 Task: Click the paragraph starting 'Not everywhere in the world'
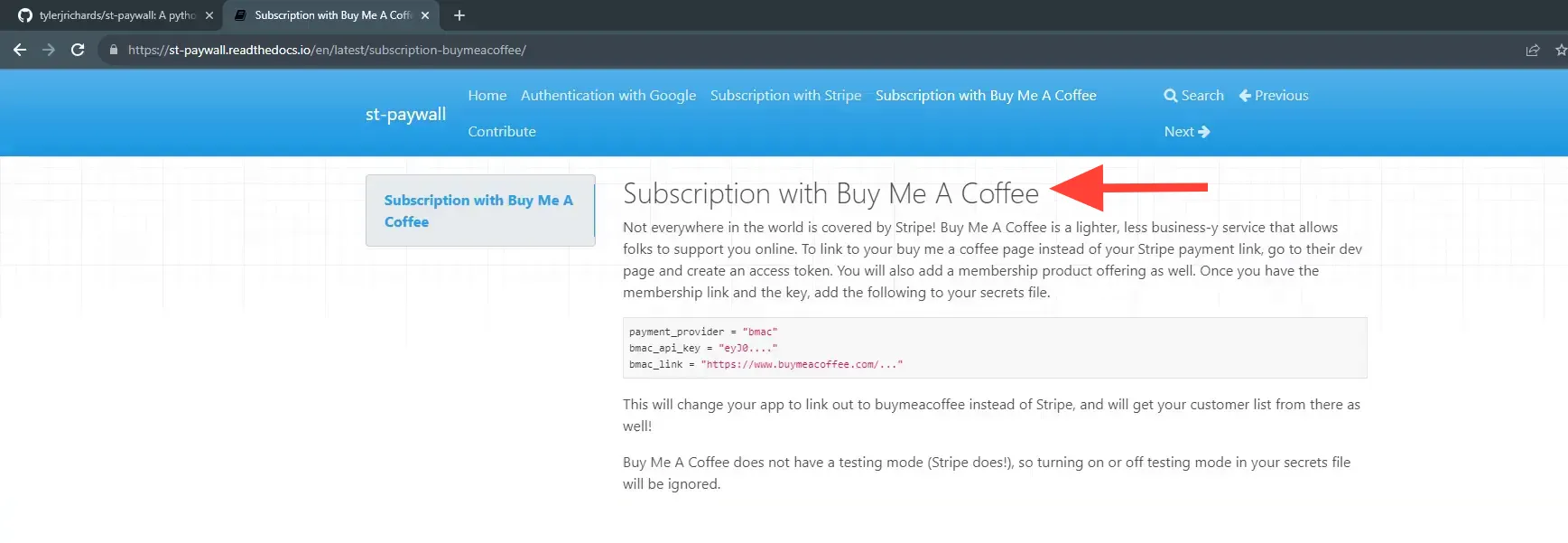click(993, 260)
